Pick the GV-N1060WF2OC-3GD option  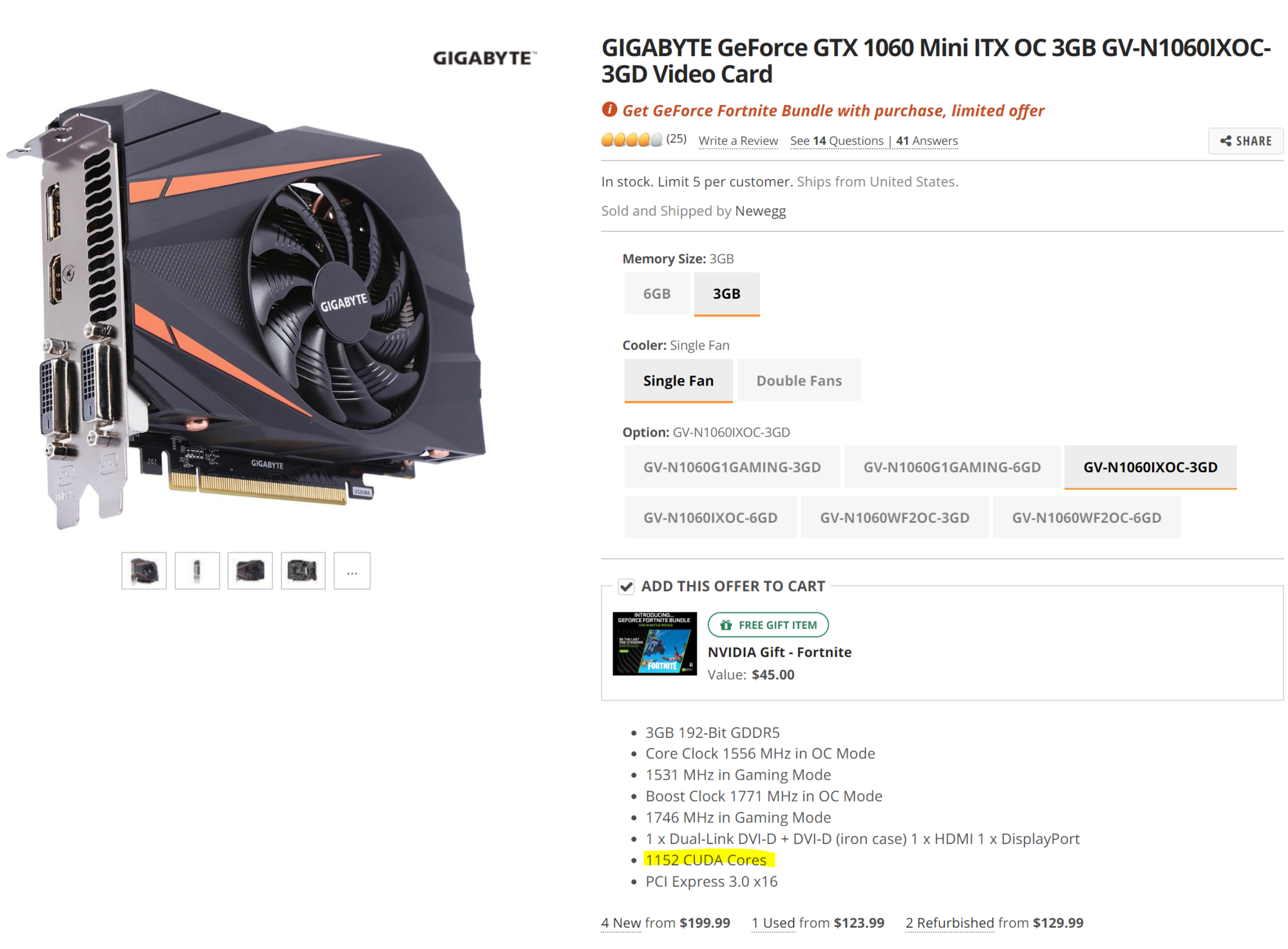[x=895, y=518]
